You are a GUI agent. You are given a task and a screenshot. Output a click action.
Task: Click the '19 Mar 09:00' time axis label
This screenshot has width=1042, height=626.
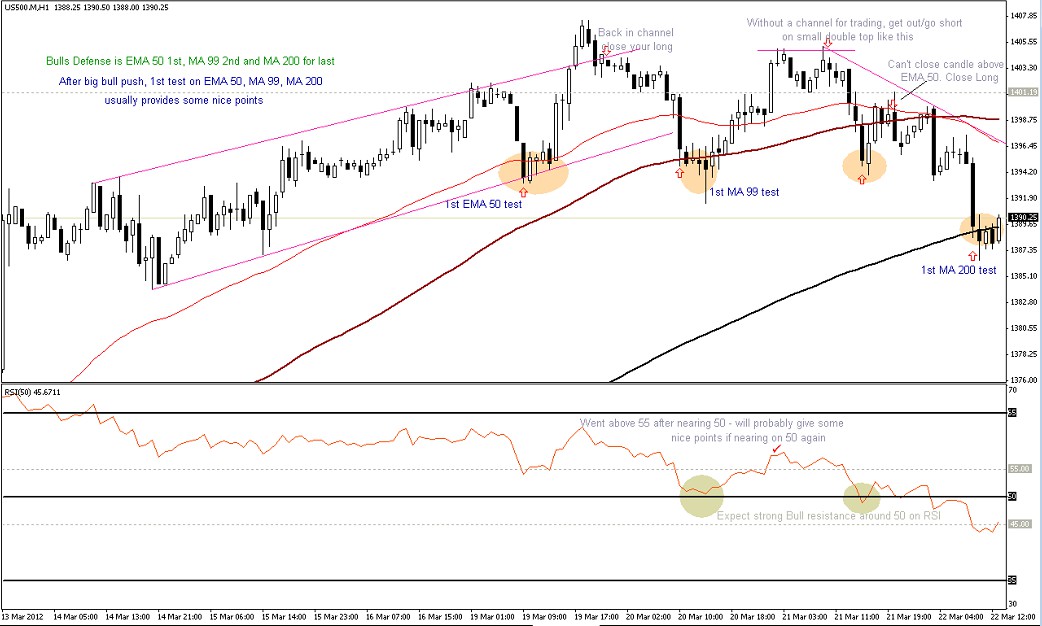[x=545, y=617]
